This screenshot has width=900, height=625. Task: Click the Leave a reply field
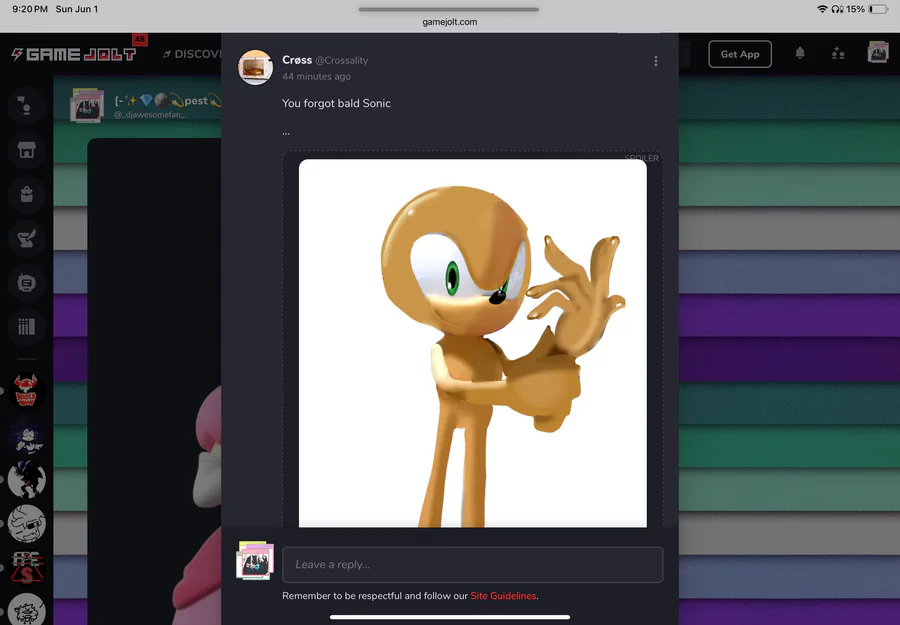(472, 565)
